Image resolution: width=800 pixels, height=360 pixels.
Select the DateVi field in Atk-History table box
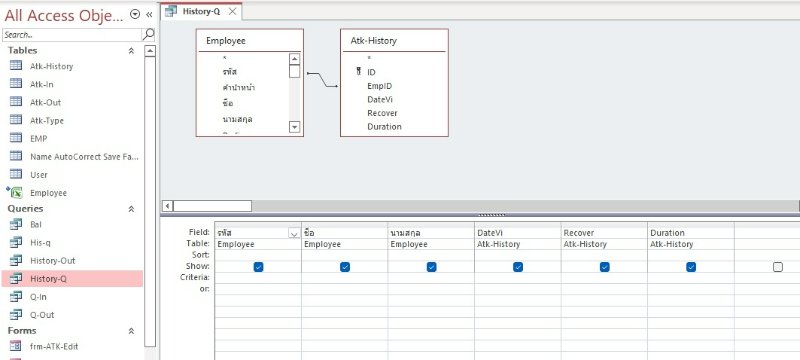click(380, 99)
